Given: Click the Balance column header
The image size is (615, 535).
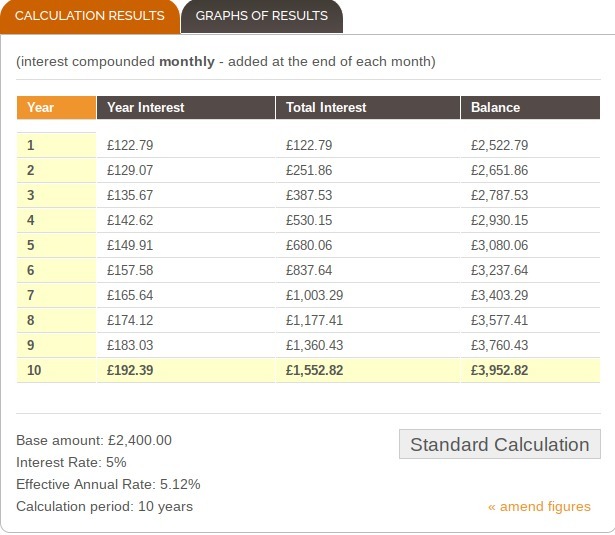Looking at the screenshot, I should point(530,107).
